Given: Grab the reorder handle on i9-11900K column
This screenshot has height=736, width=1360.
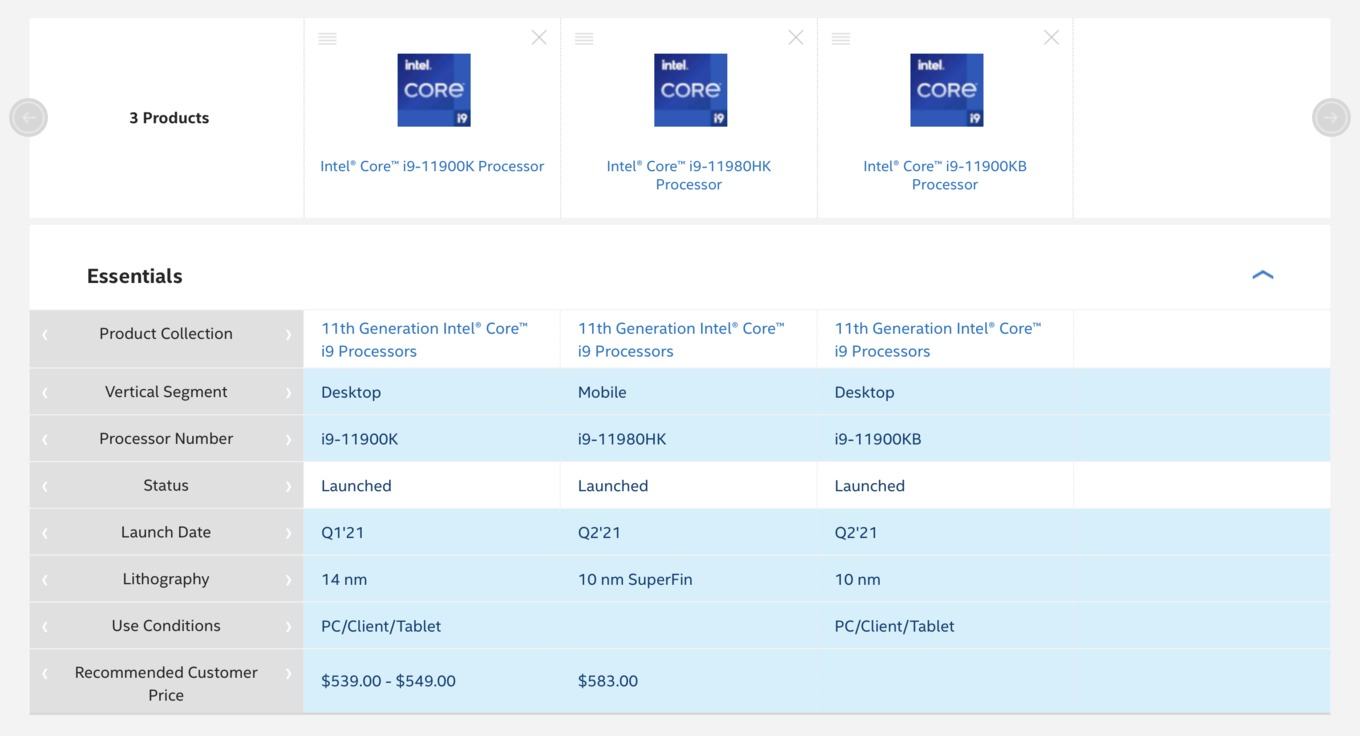Looking at the screenshot, I should click(x=327, y=38).
